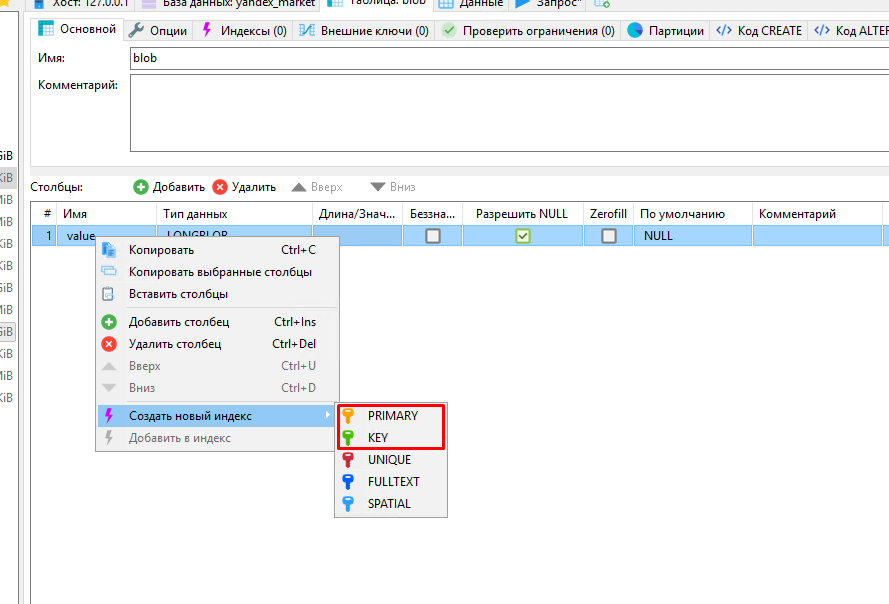Click the green check icon on Проверить ограничения
The image size is (889, 604).
tap(449, 30)
